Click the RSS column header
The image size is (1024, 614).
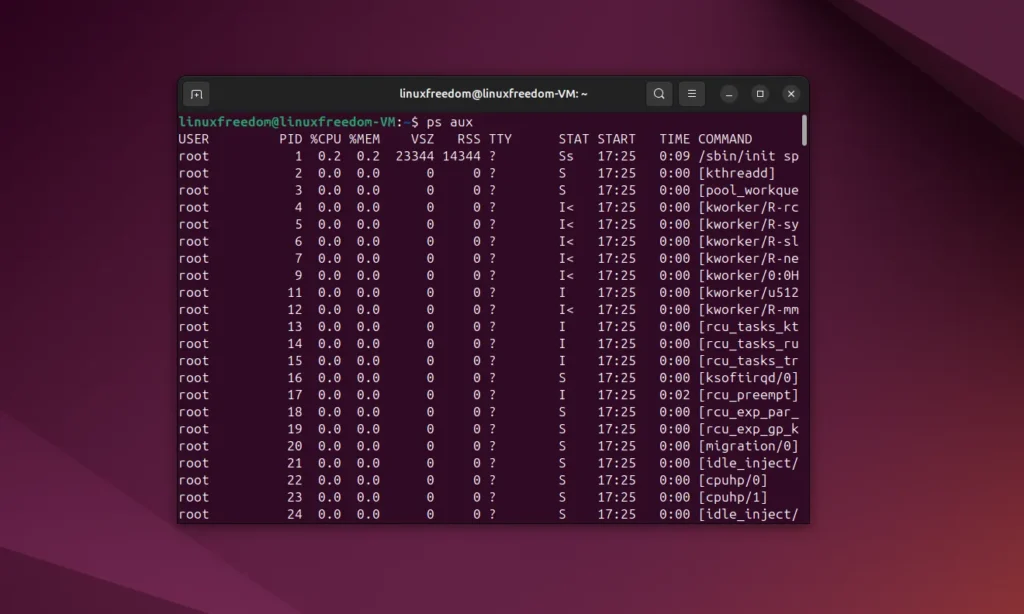(x=468, y=139)
